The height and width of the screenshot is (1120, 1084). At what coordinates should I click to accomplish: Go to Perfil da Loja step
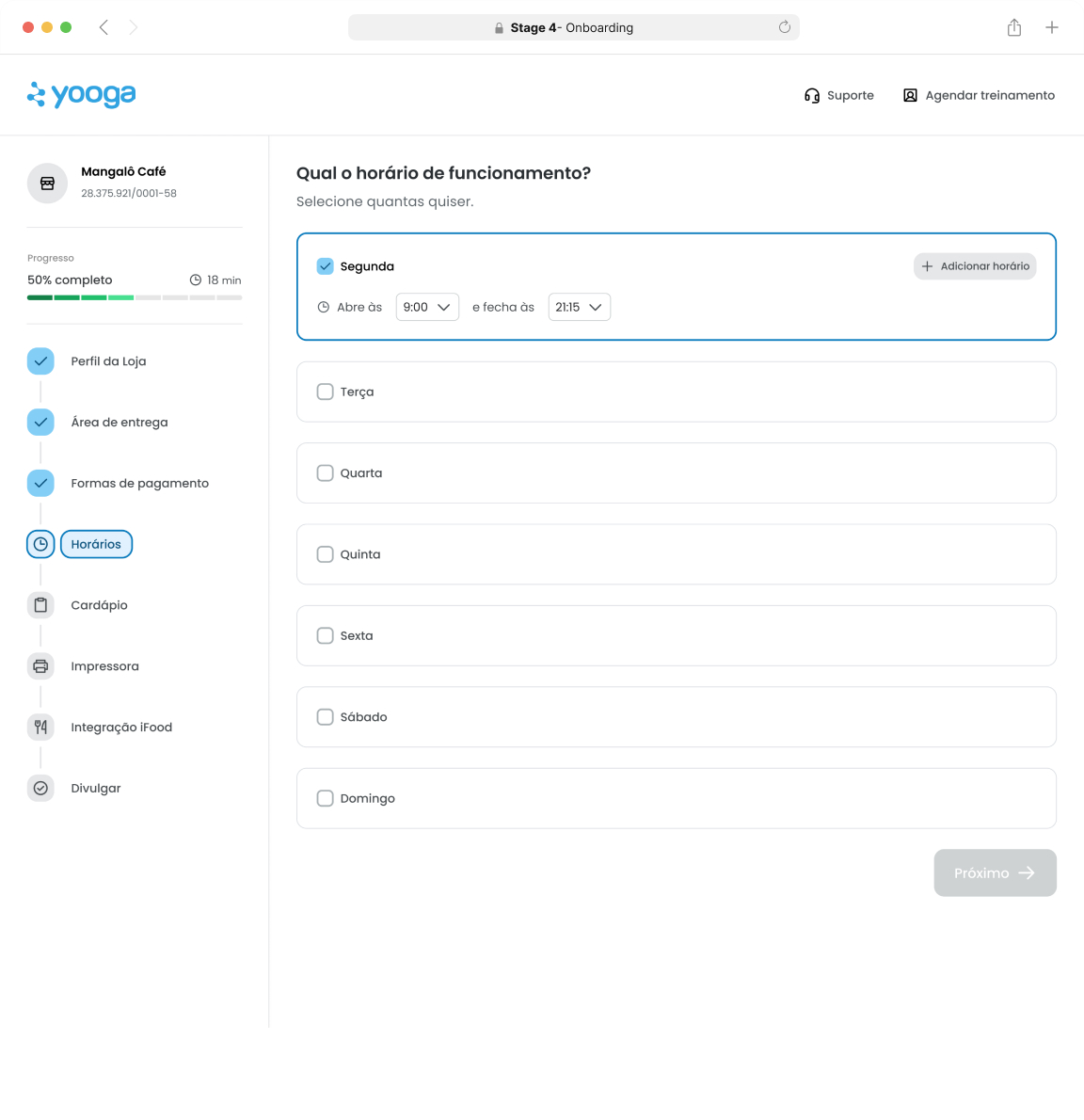(108, 361)
